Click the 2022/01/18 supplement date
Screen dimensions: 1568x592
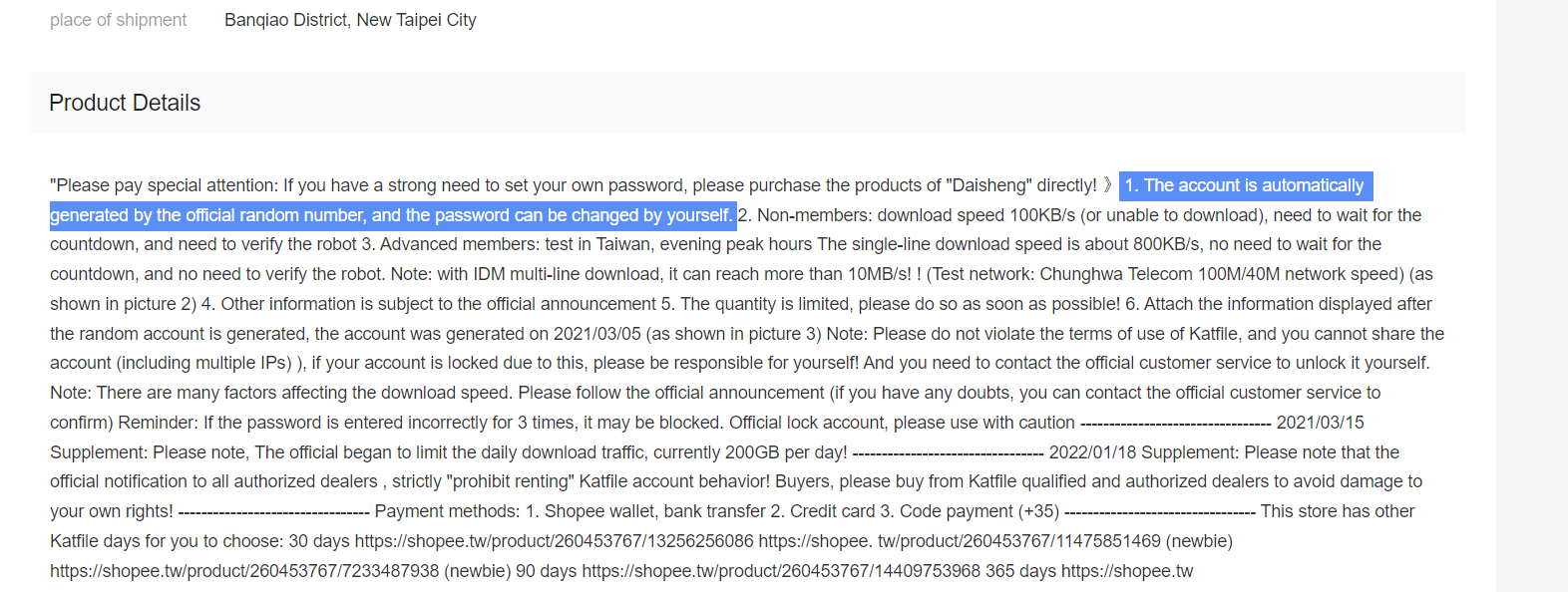(1093, 452)
